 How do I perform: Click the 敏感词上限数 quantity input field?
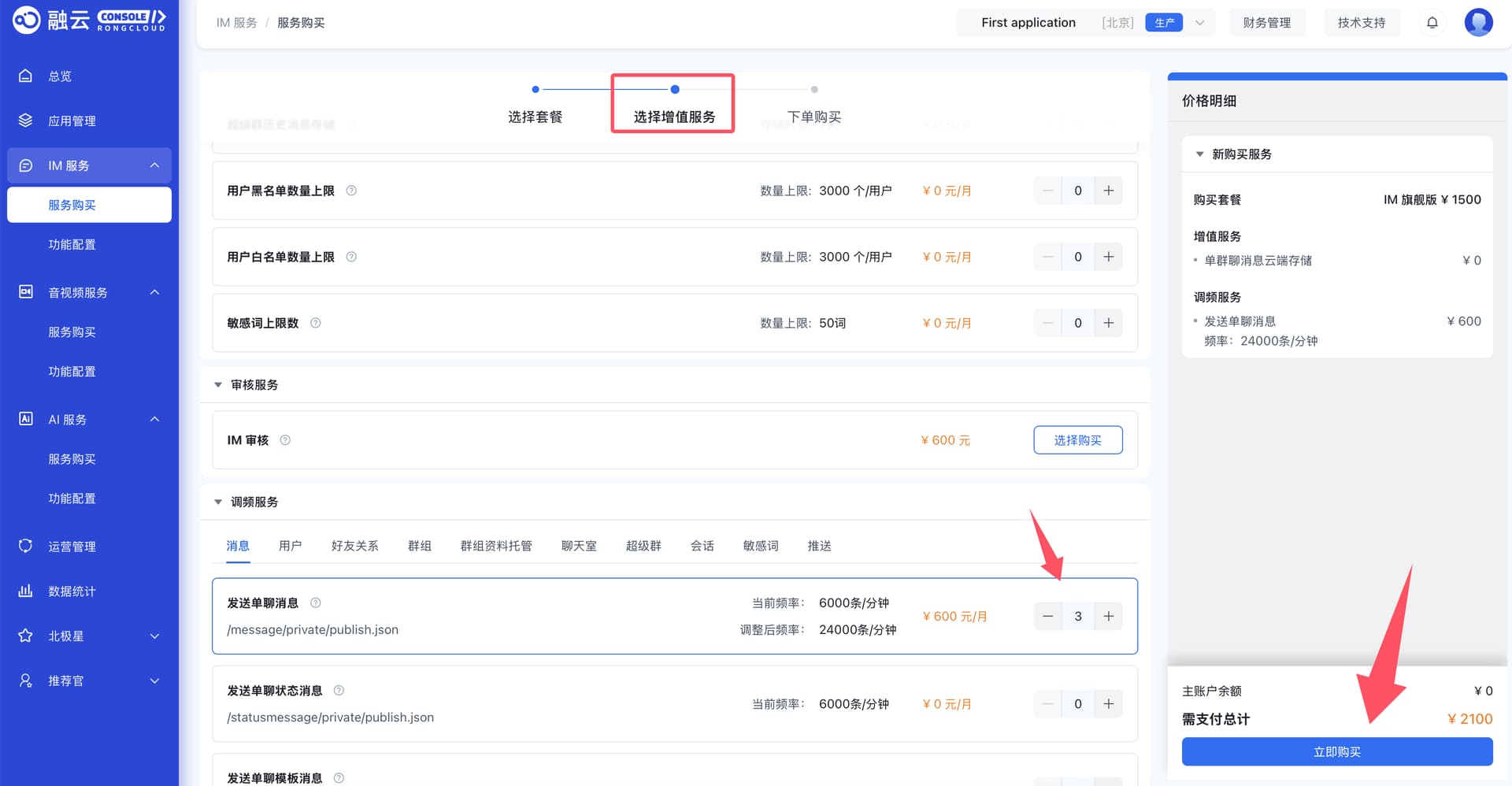1077,323
